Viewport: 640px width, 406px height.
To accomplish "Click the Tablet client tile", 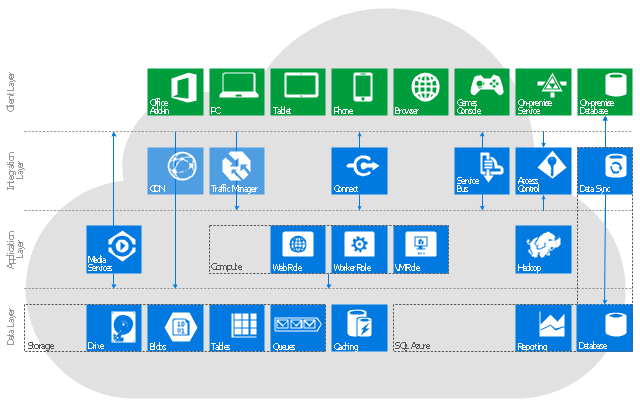I will coord(298,92).
